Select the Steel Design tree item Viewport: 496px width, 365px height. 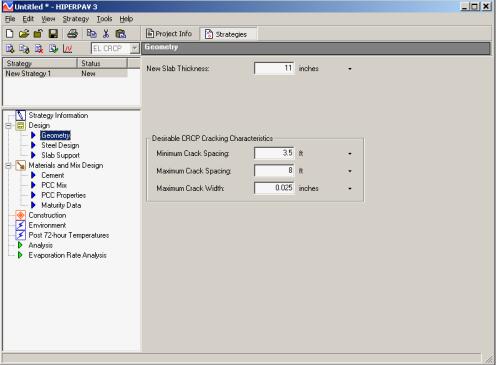click(60, 145)
